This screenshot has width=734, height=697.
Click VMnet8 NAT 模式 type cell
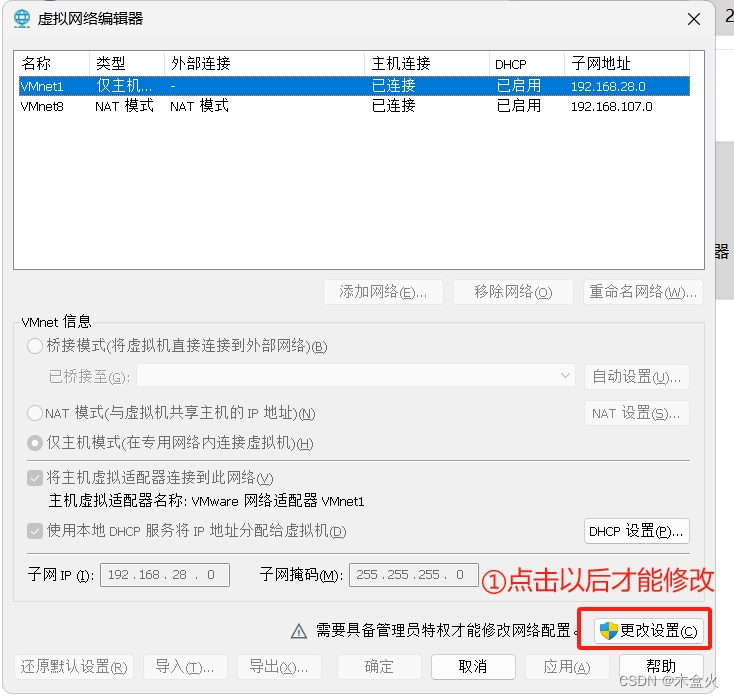coord(124,106)
